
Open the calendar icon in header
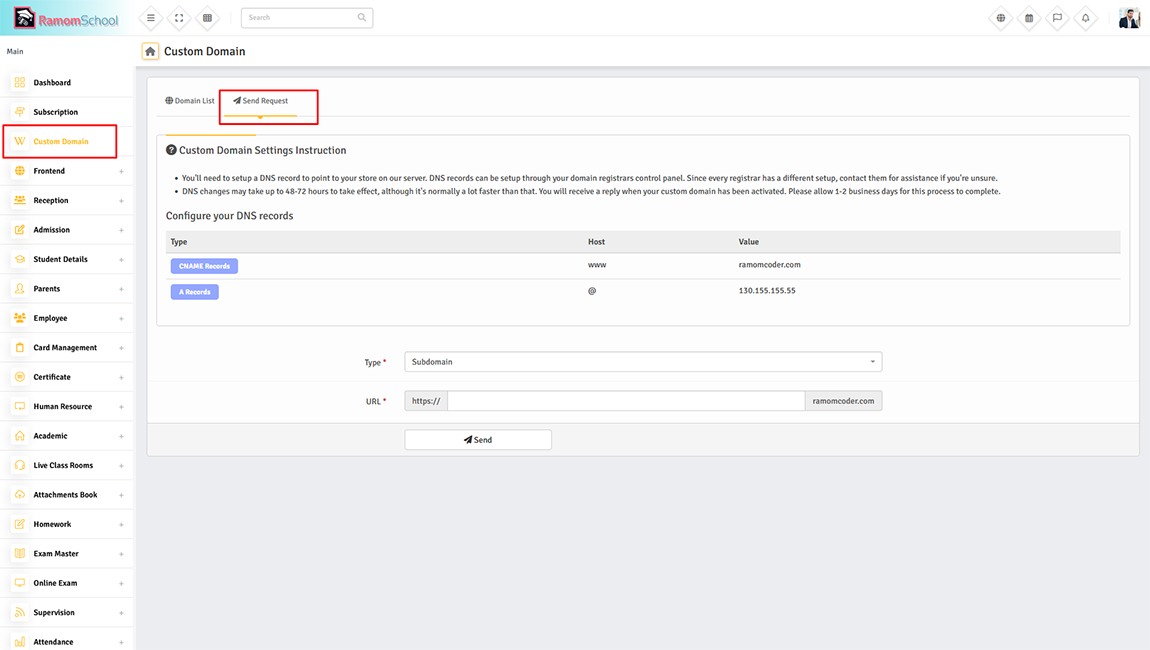[x=1029, y=18]
